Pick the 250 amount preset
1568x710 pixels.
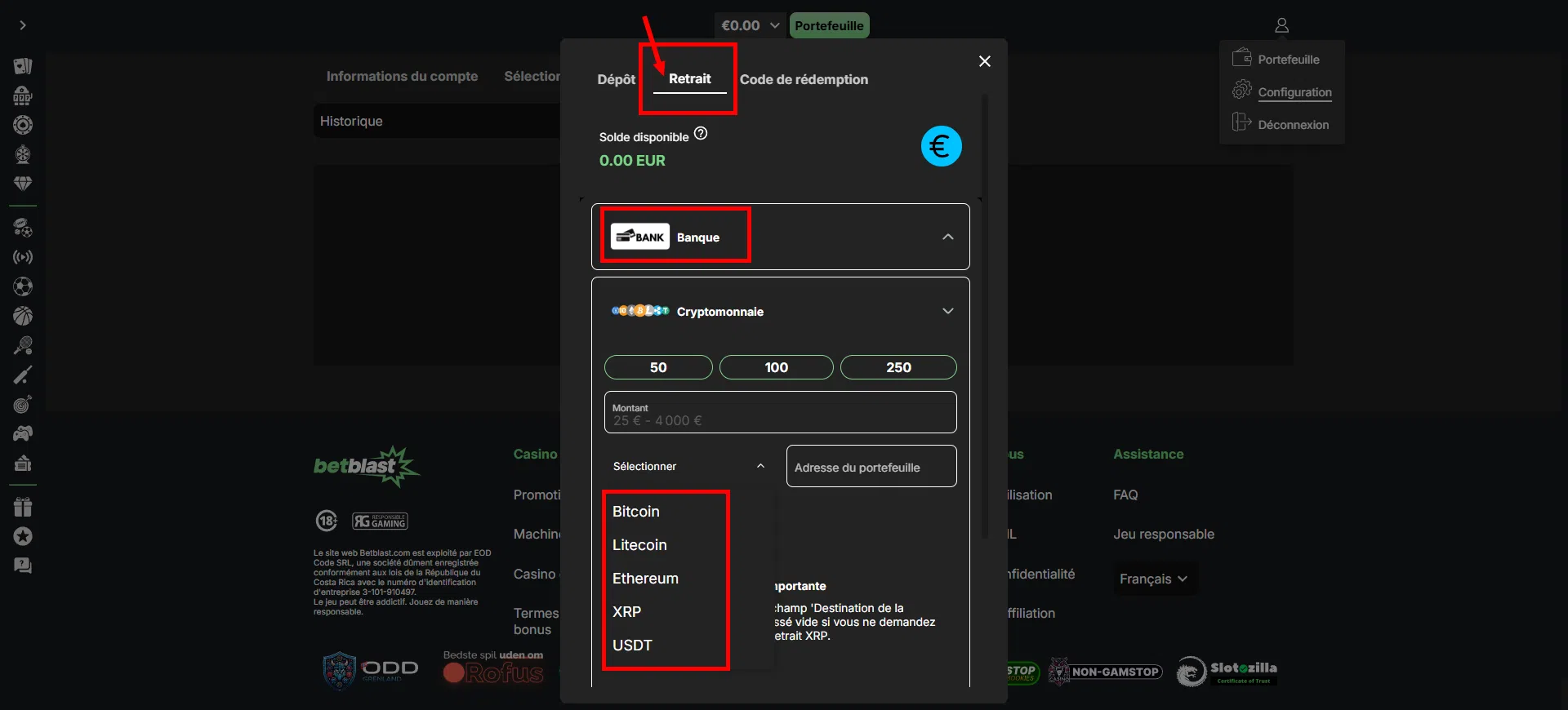tap(898, 367)
